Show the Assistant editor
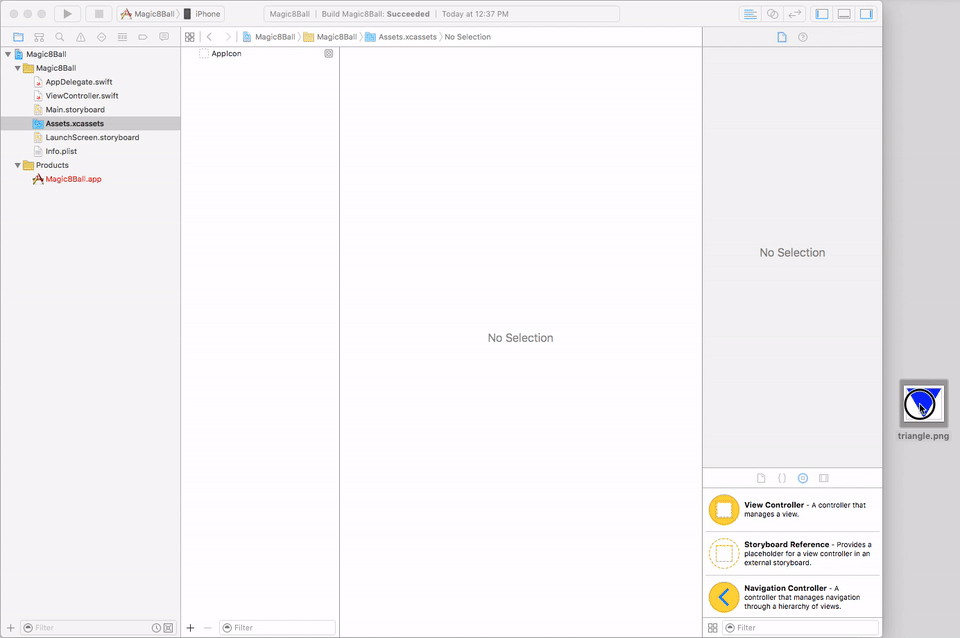Image resolution: width=960 pixels, height=638 pixels. tap(773, 13)
